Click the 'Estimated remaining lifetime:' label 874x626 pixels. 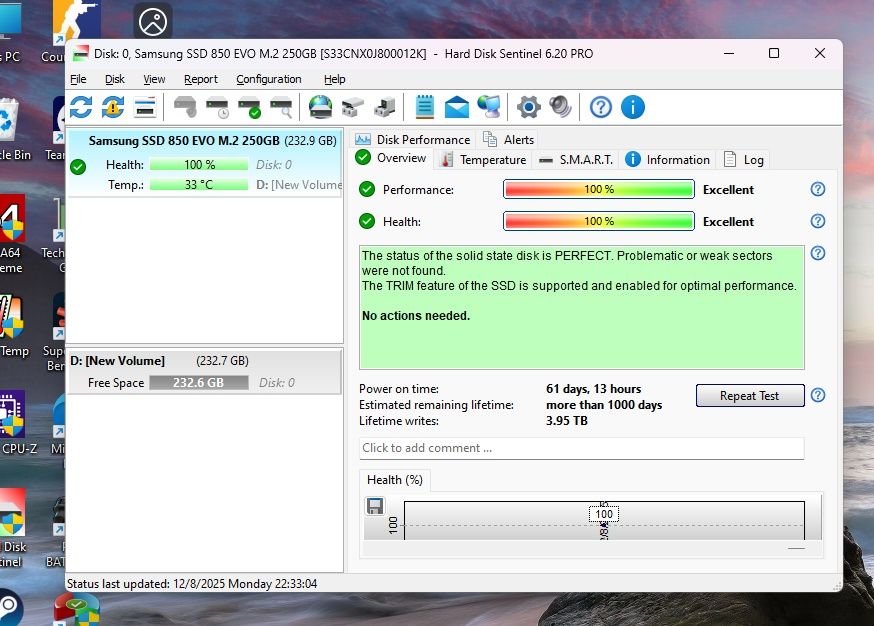[x=436, y=405]
